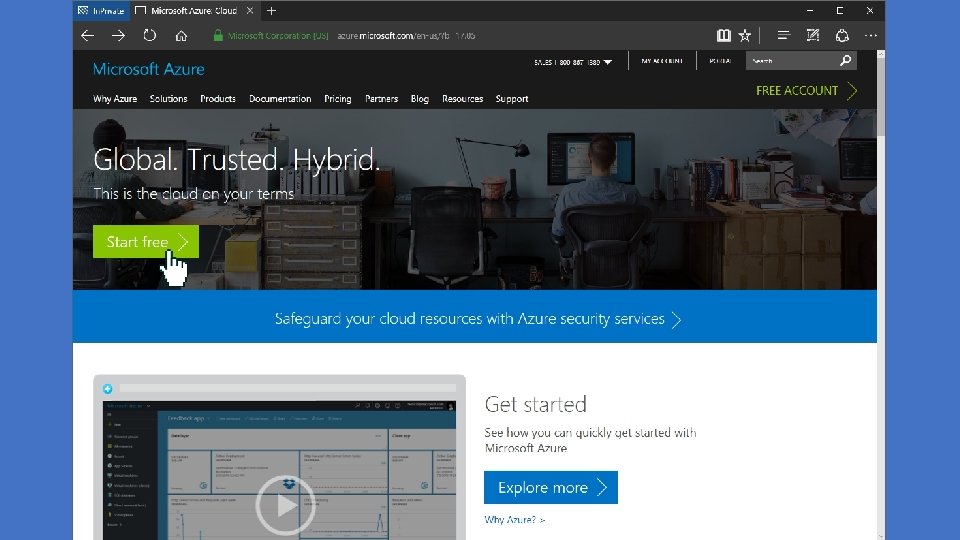The height and width of the screenshot is (540, 960).
Task: Click the Free Account link
Action: pyautogui.click(x=806, y=91)
